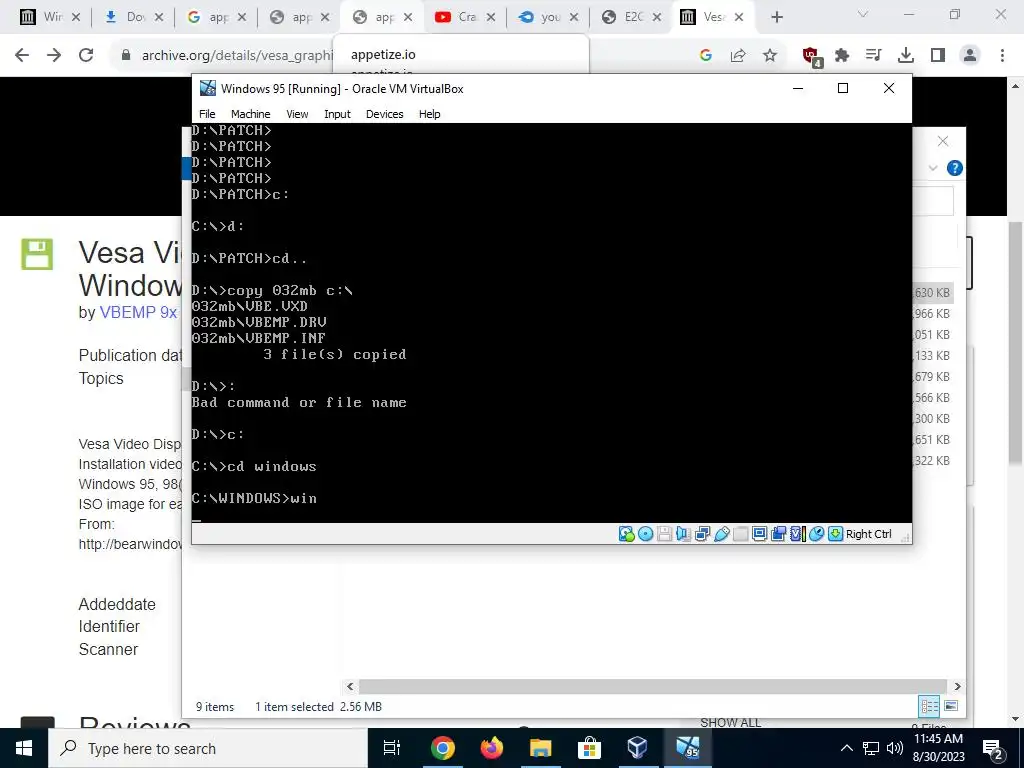
Task: Toggle Chrome's side panel icon
Action: (938, 56)
